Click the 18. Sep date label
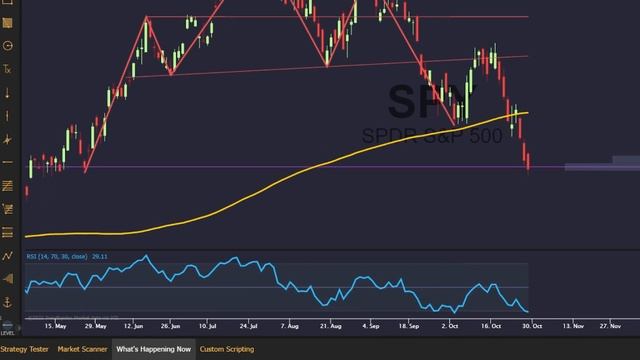 tap(409, 326)
